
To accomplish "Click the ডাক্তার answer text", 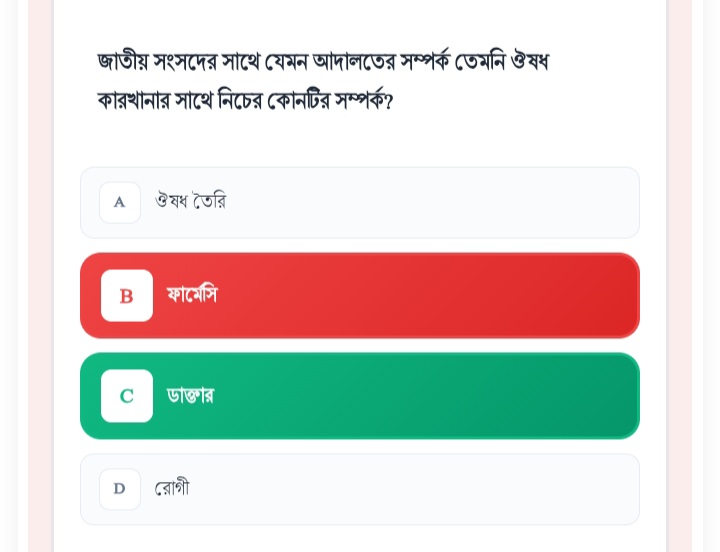I will [190, 396].
